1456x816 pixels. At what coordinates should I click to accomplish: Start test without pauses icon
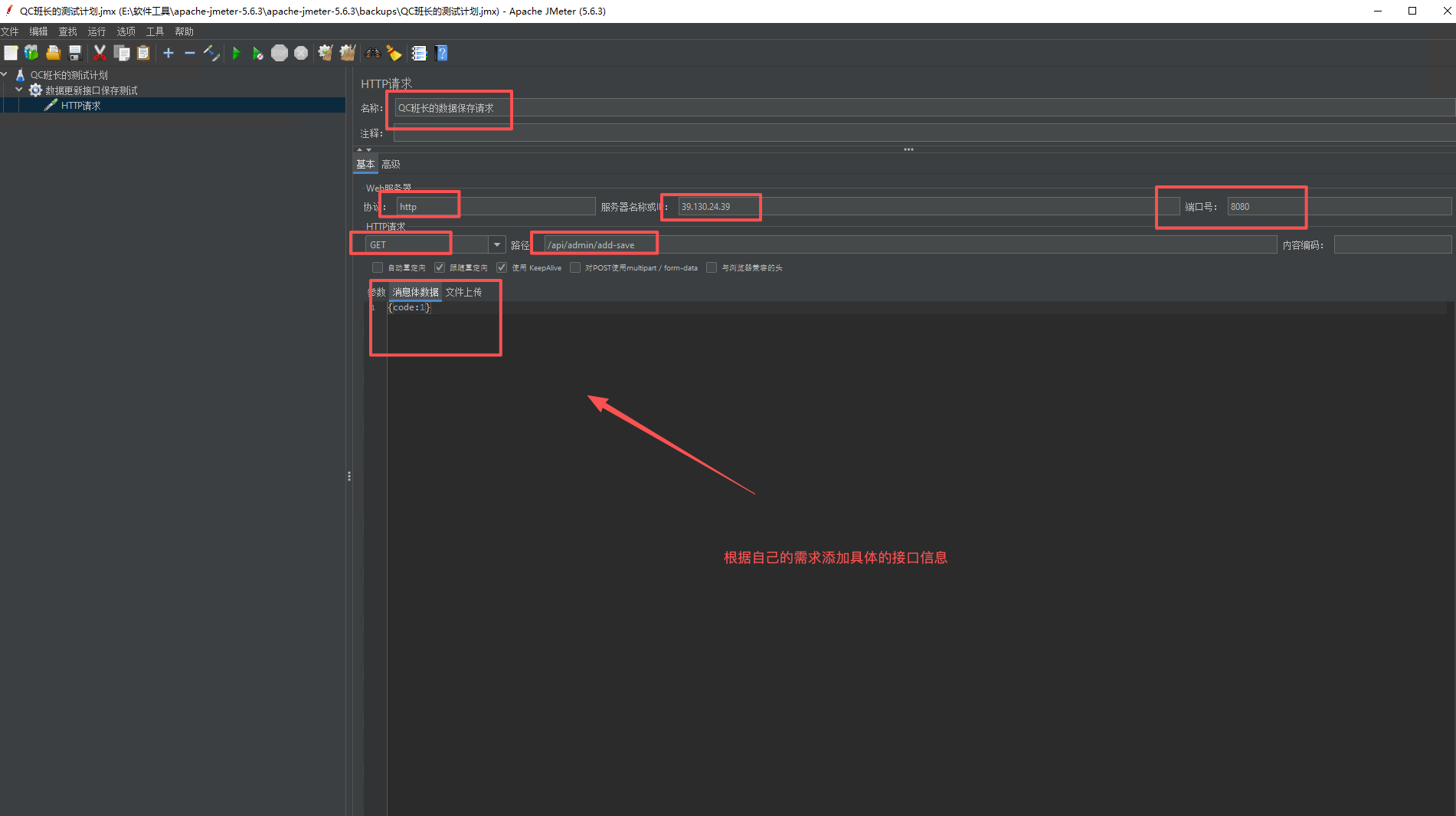click(x=258, y=53)
